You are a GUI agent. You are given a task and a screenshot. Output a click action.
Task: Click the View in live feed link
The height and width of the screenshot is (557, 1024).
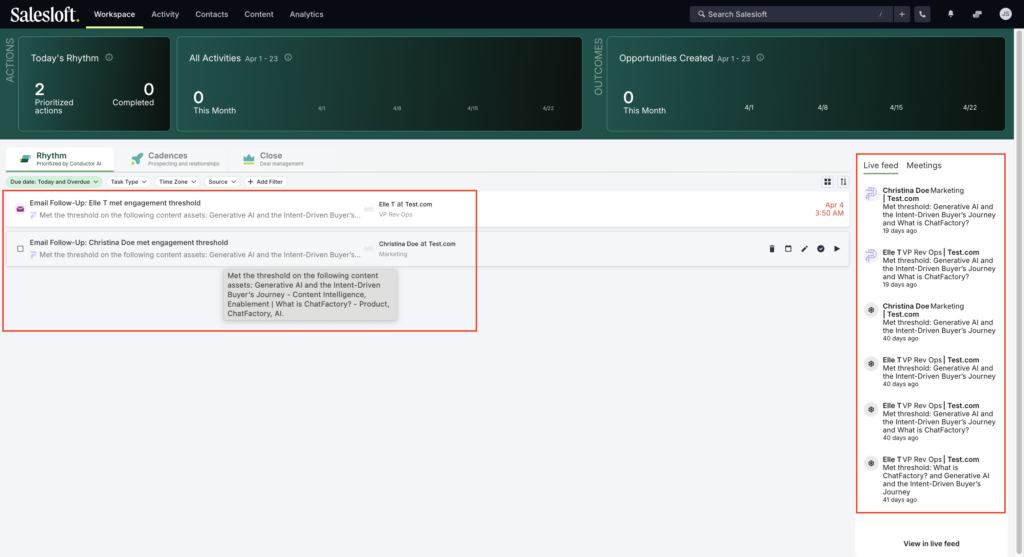[931, 544]
